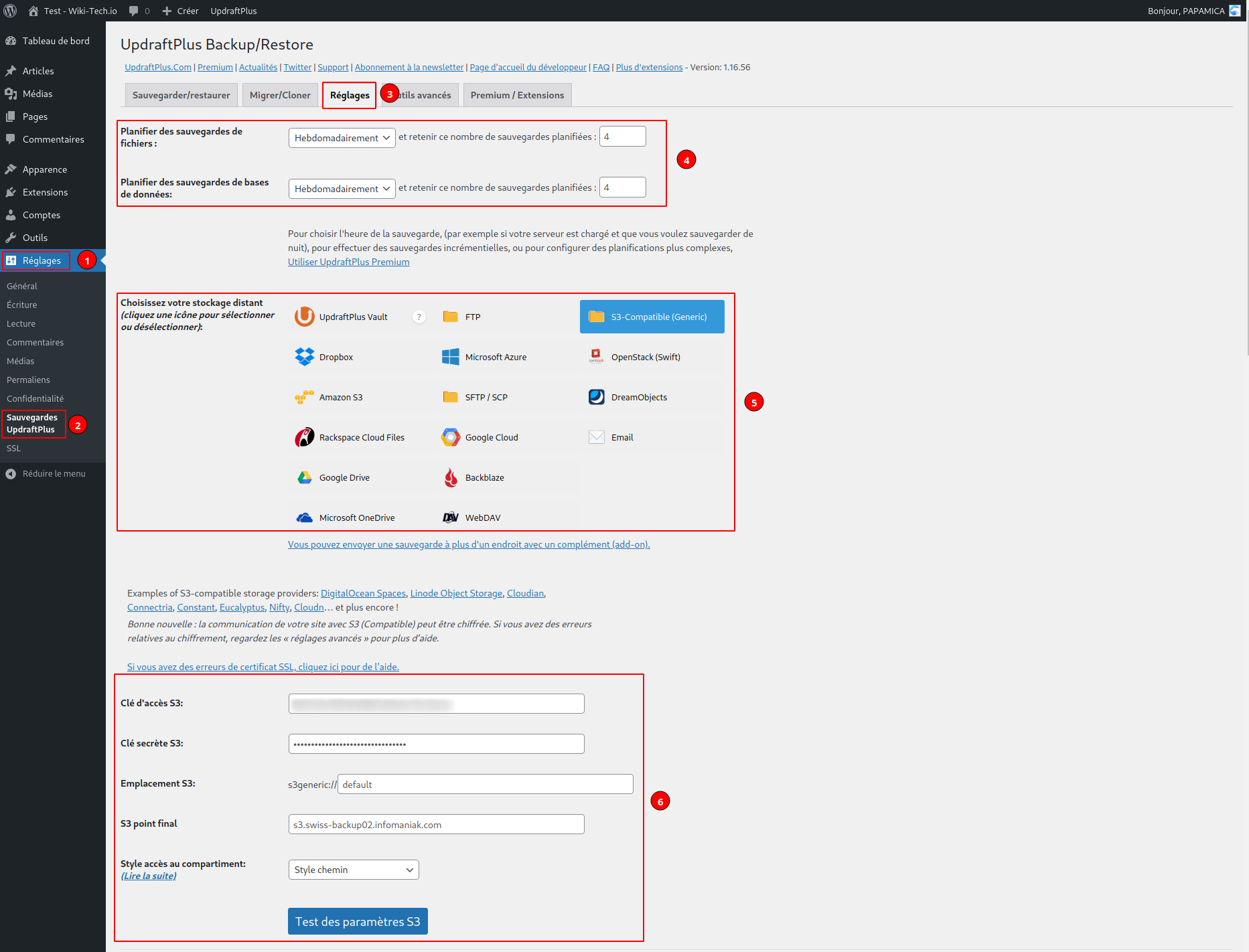Screen dimensions: 1249x952
Task: Expand the Style chemin bucket access dropdown
Action: [x=353, y=870]
